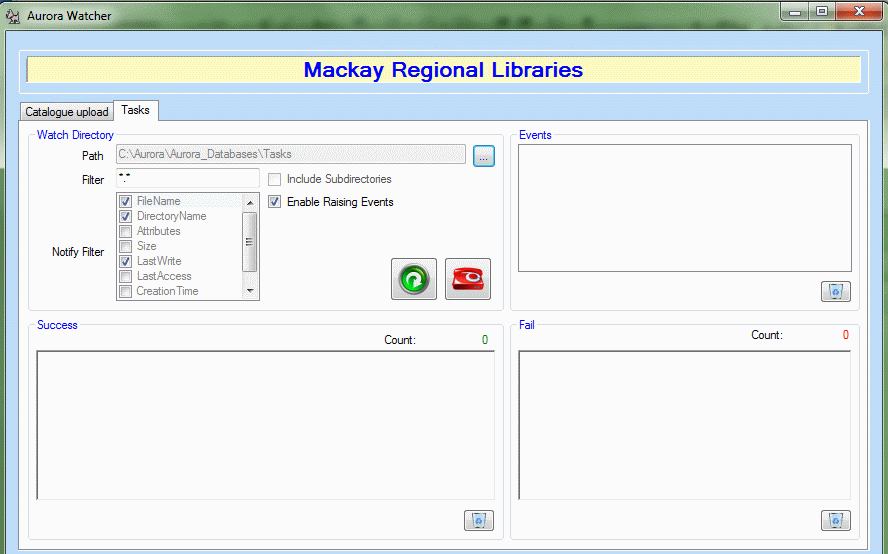Maximize the Aurora Watcher window
This screenshot has height=554, width=888.
(822, 12)
